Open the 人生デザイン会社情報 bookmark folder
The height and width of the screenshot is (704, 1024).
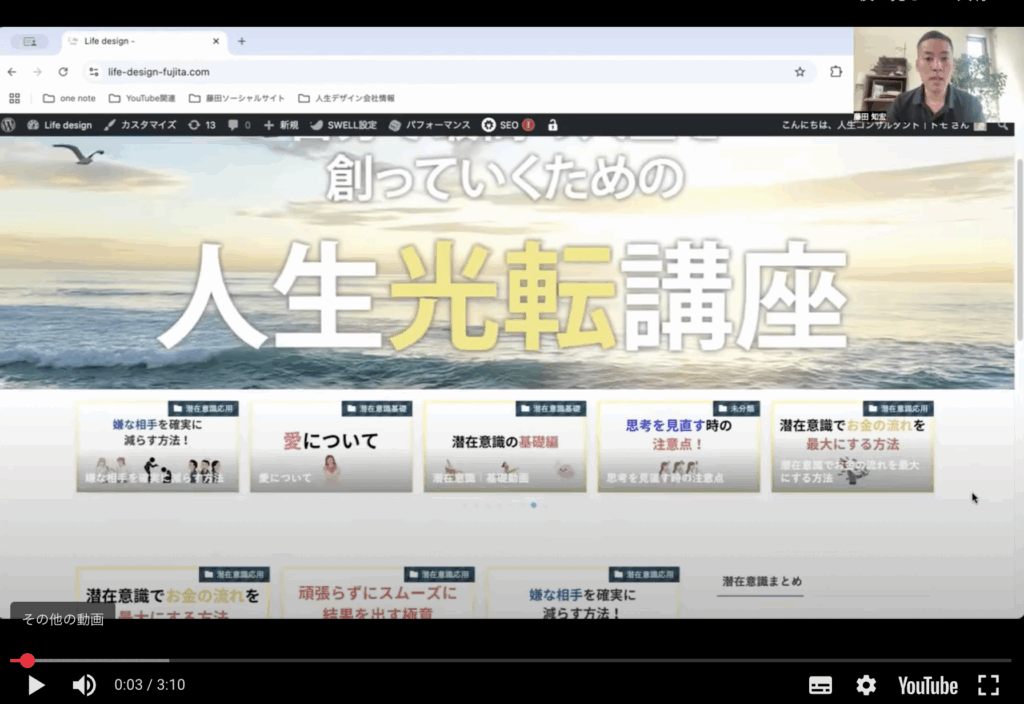click(x=346, y=98)
